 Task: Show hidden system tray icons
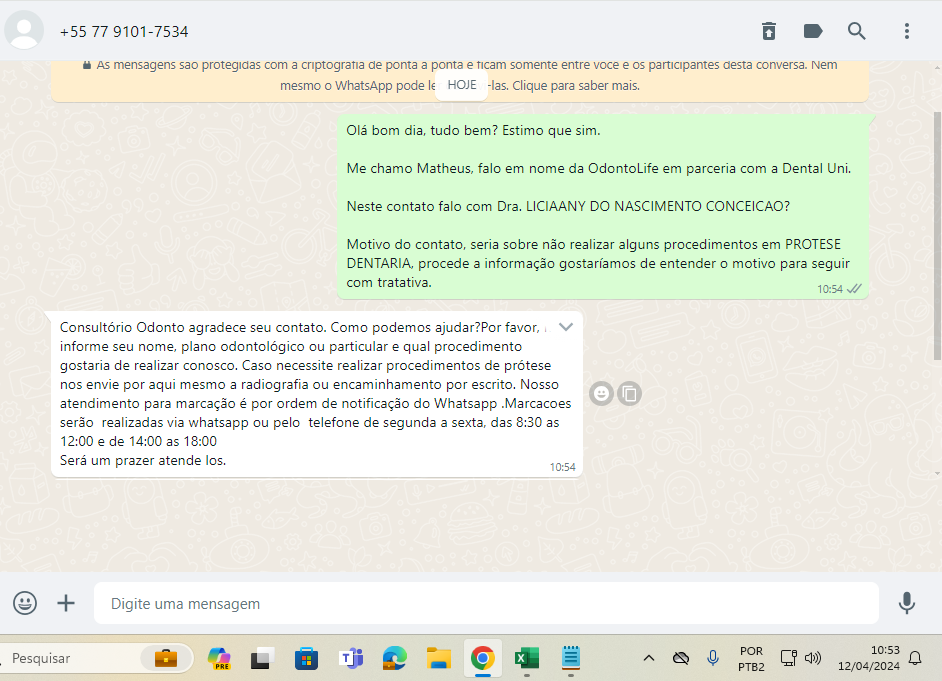coord(649,658)
